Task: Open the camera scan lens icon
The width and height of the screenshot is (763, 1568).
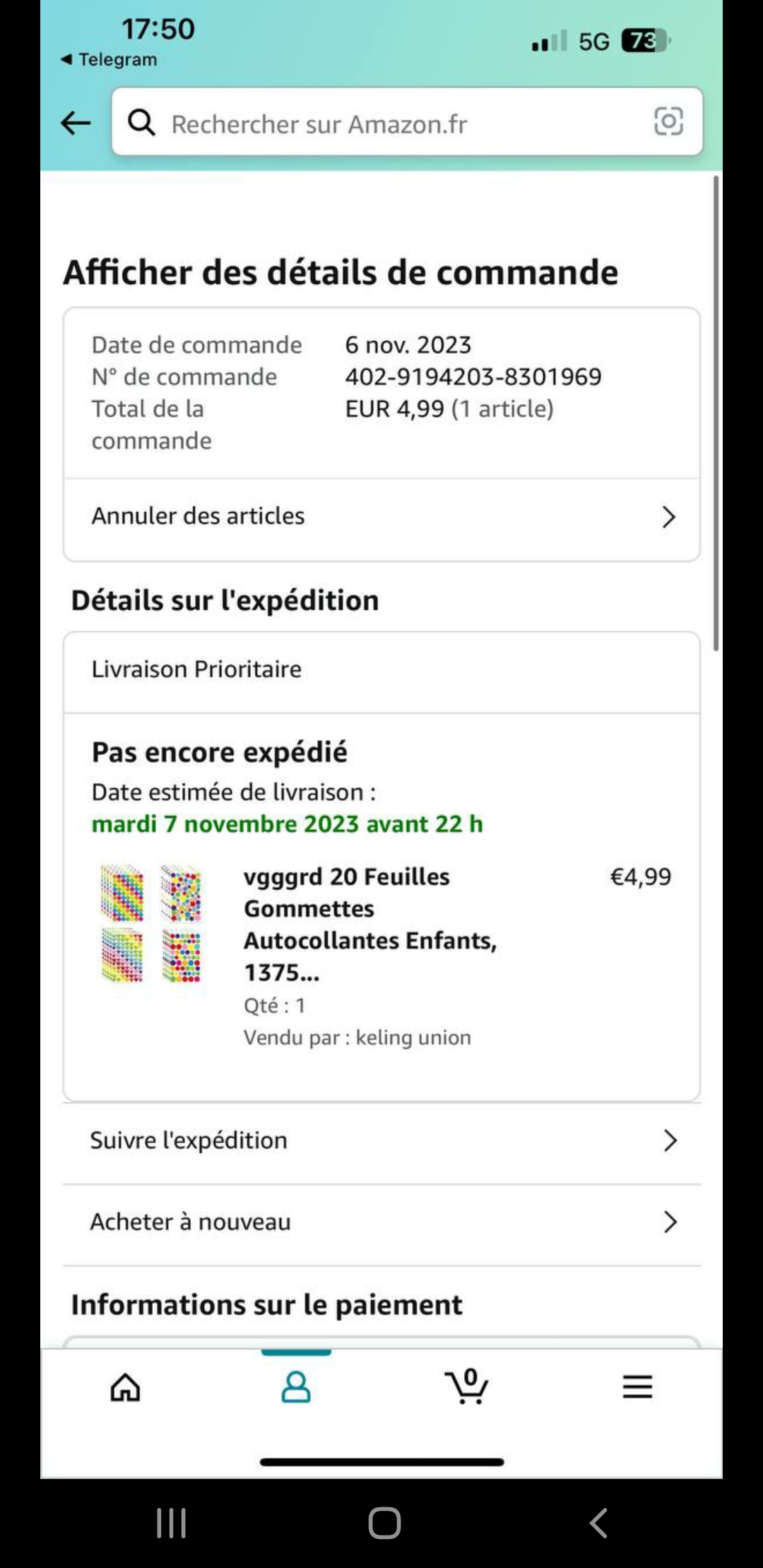Action: [668, 121]
